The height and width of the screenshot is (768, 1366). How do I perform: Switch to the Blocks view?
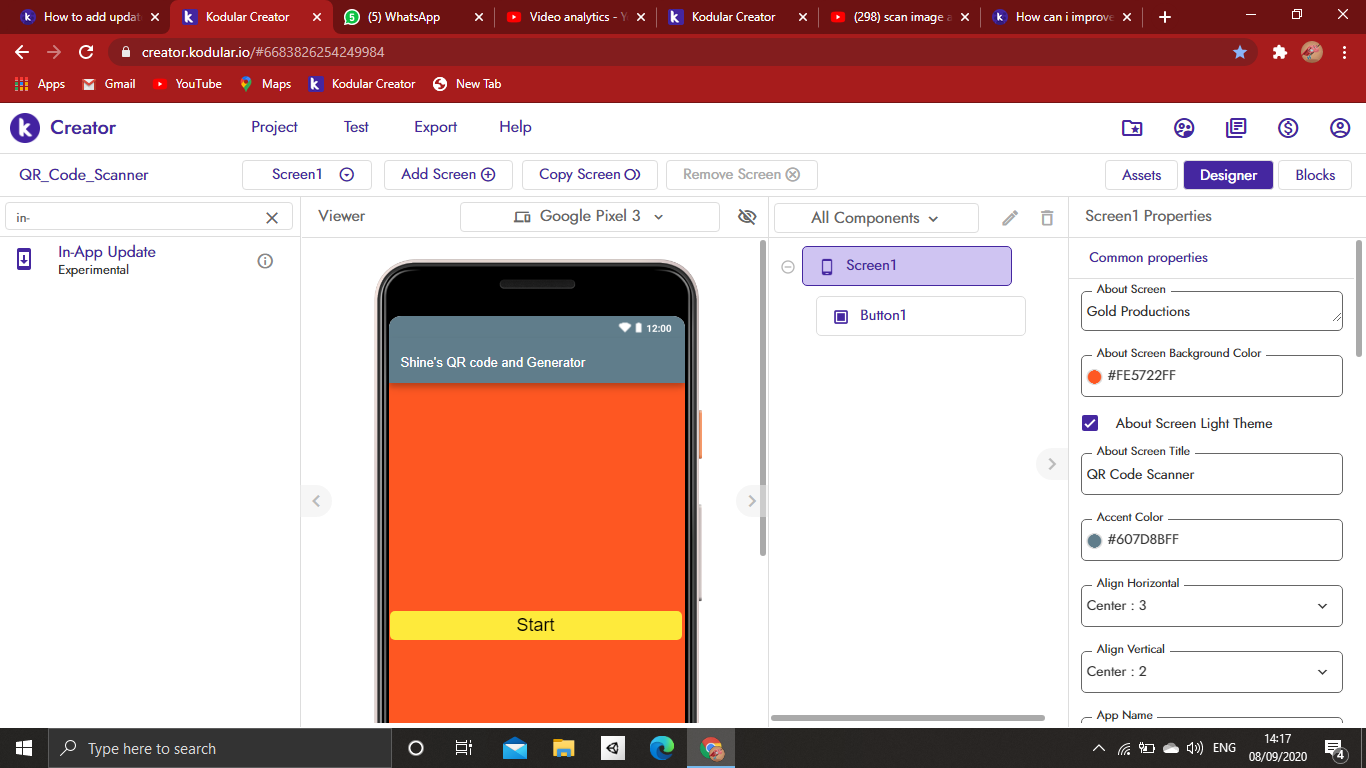(1315, 175)
